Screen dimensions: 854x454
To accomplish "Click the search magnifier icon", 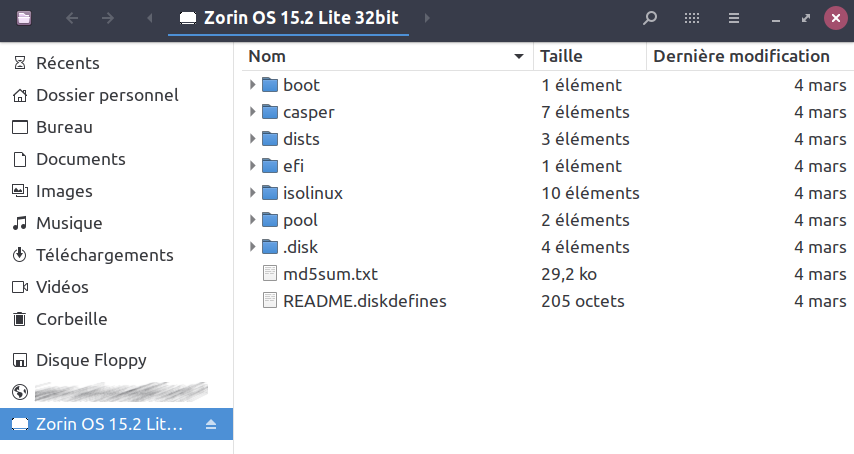I will coord(650,18).
